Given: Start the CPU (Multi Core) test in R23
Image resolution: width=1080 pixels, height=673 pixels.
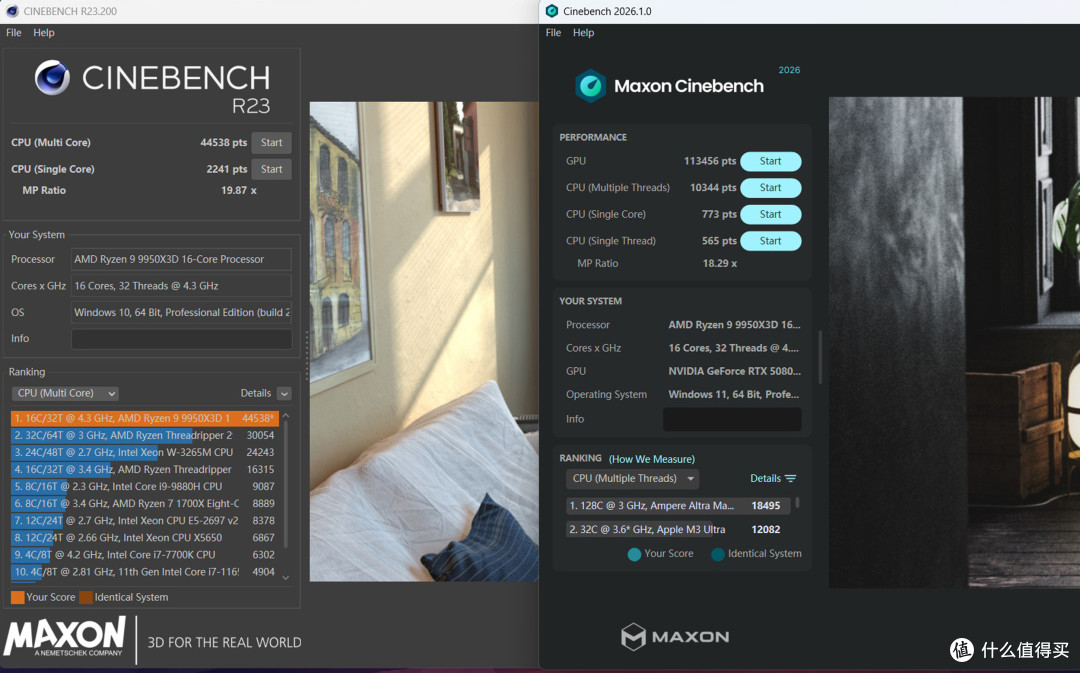Looking at the screenshot, I should 271,143.
